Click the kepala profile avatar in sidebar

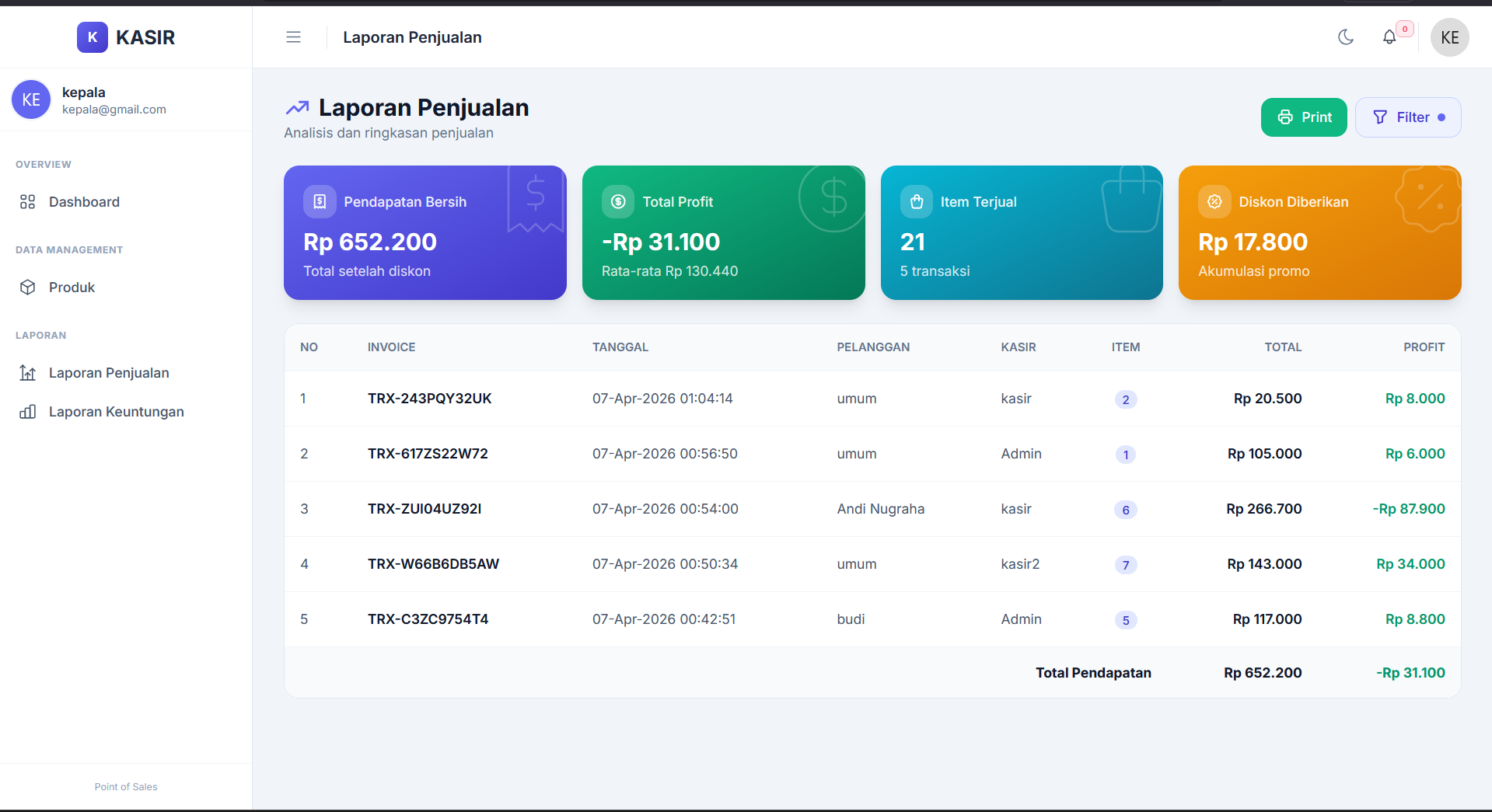(x=31, y=99)
